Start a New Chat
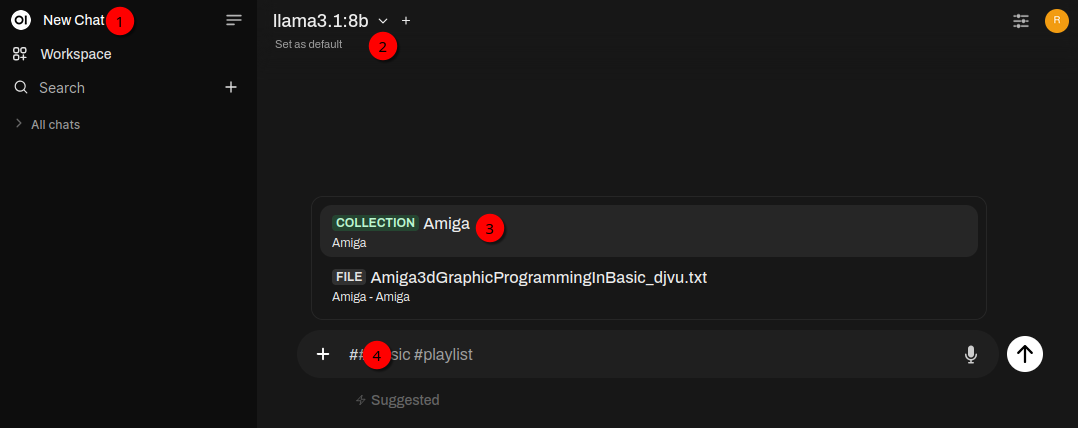Screen dimensions: 1078x428 72,20
